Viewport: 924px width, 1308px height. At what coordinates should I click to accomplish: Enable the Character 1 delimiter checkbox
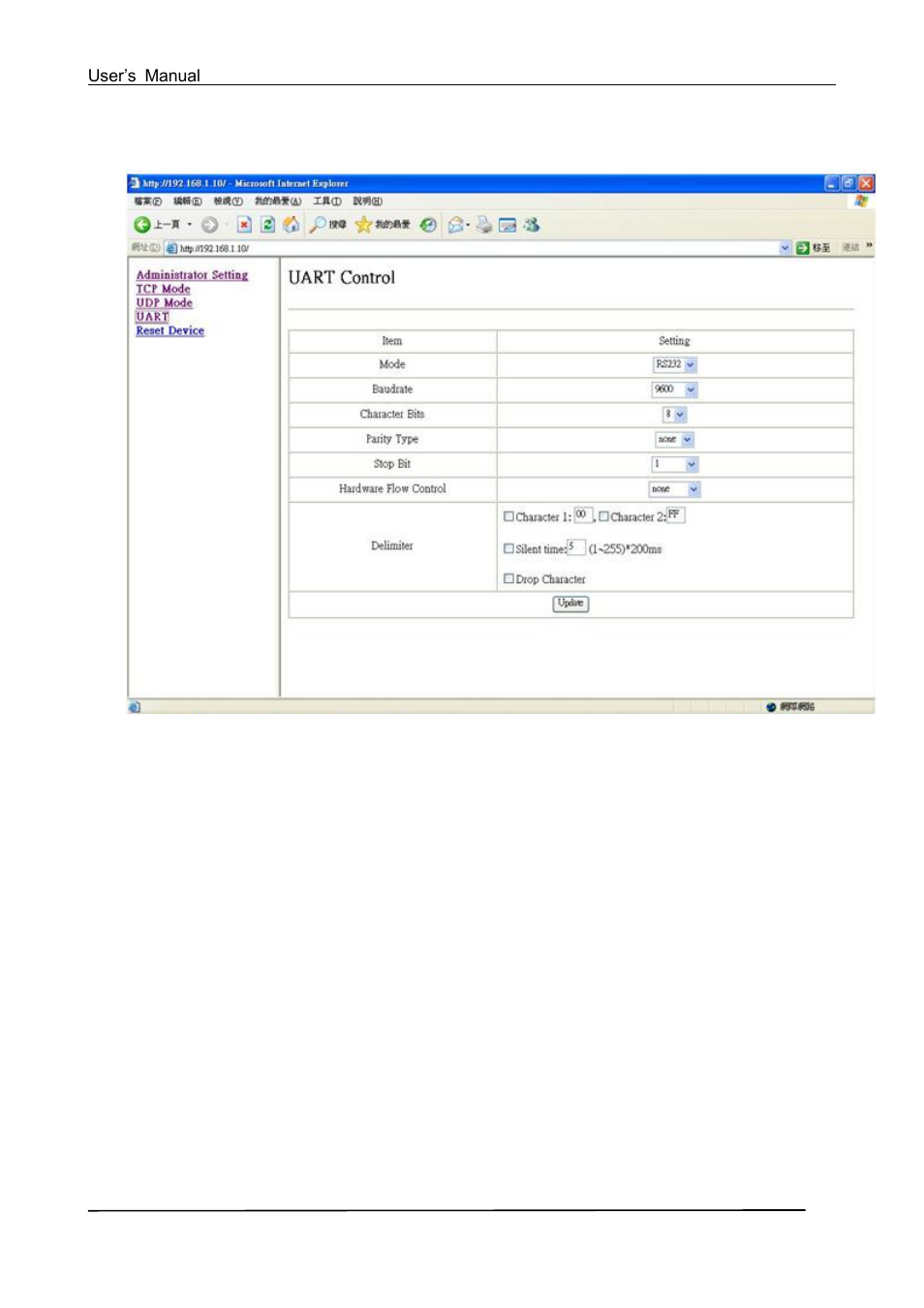click(x=508, y=516)
